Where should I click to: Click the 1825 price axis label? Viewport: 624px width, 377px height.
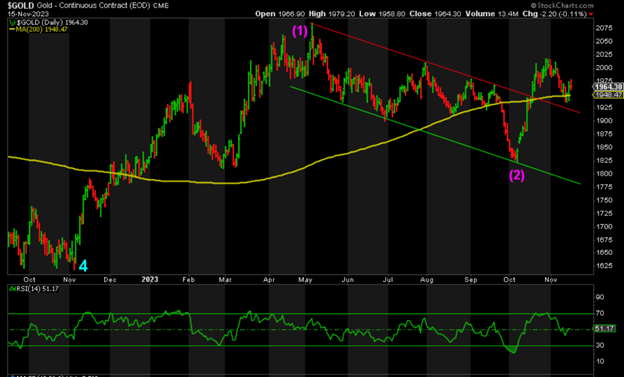coord(604,160)
